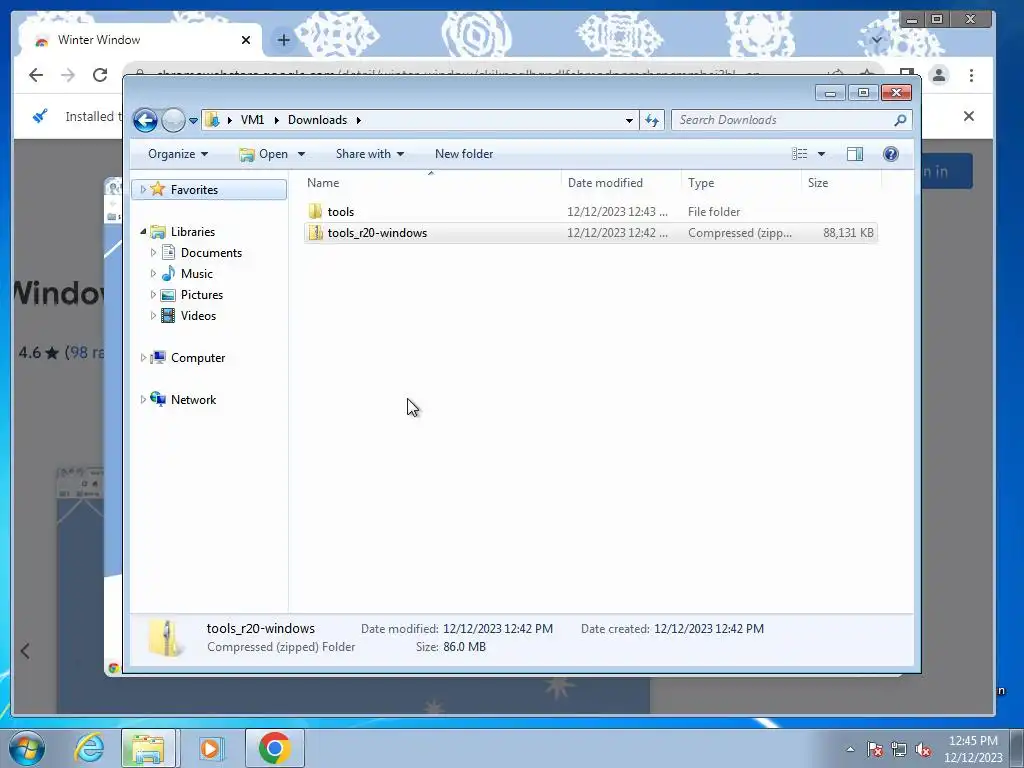Image resolution: width=1024 pixels, height=768 pixels.
Task: Select Favorites in navigation pane
Action: 194,189
